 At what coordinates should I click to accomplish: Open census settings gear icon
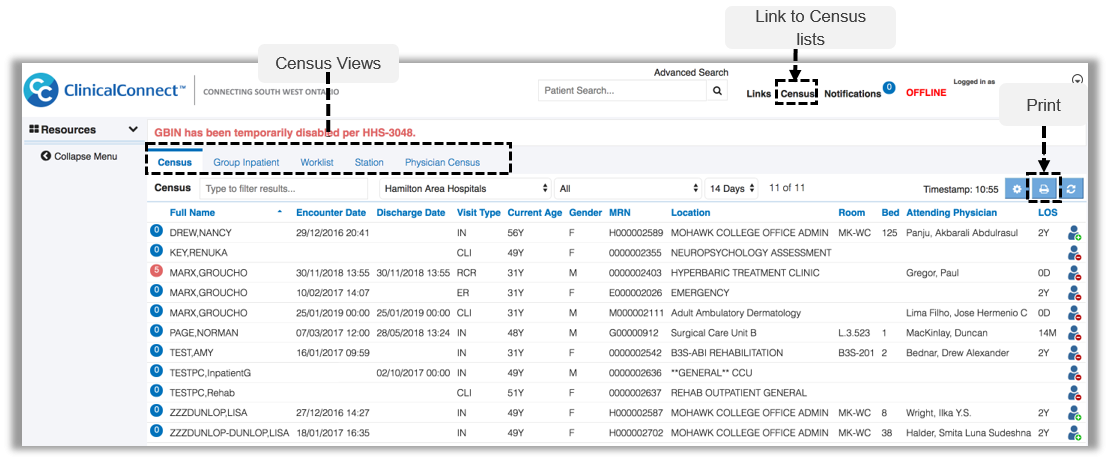(x=1016, y=188)
